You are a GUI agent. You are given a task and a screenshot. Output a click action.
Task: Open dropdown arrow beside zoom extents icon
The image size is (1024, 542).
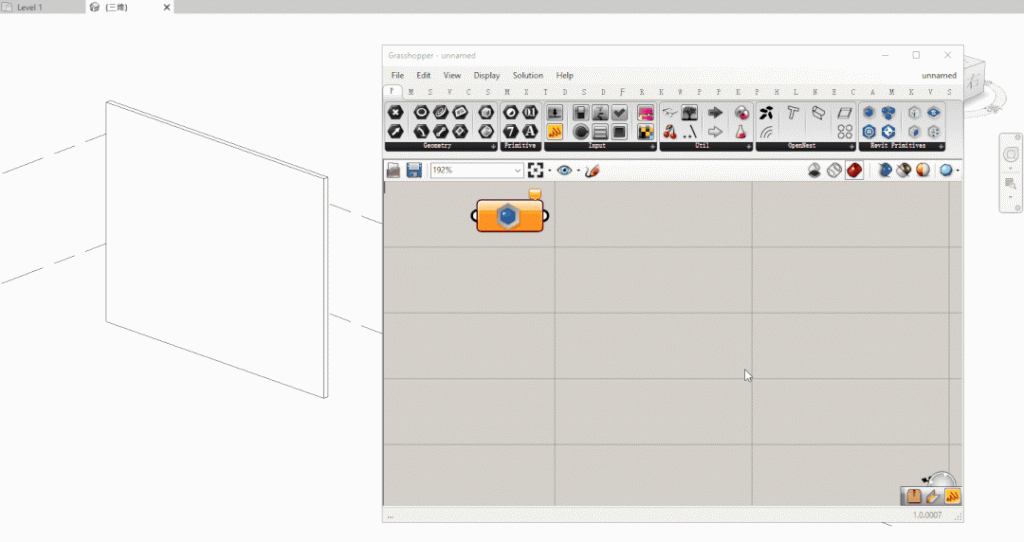point(549,171)
